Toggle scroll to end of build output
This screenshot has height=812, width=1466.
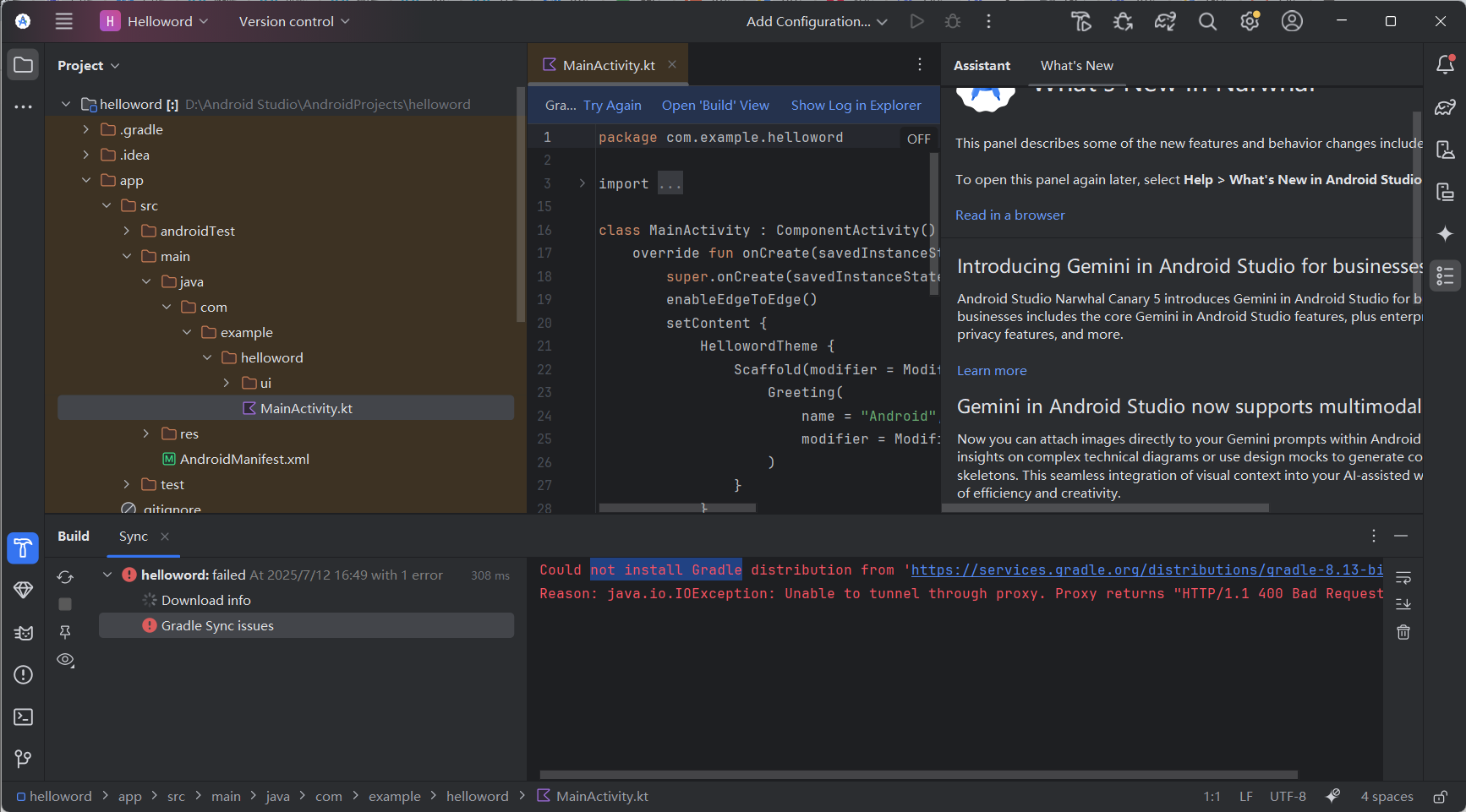pos(1403,604)
